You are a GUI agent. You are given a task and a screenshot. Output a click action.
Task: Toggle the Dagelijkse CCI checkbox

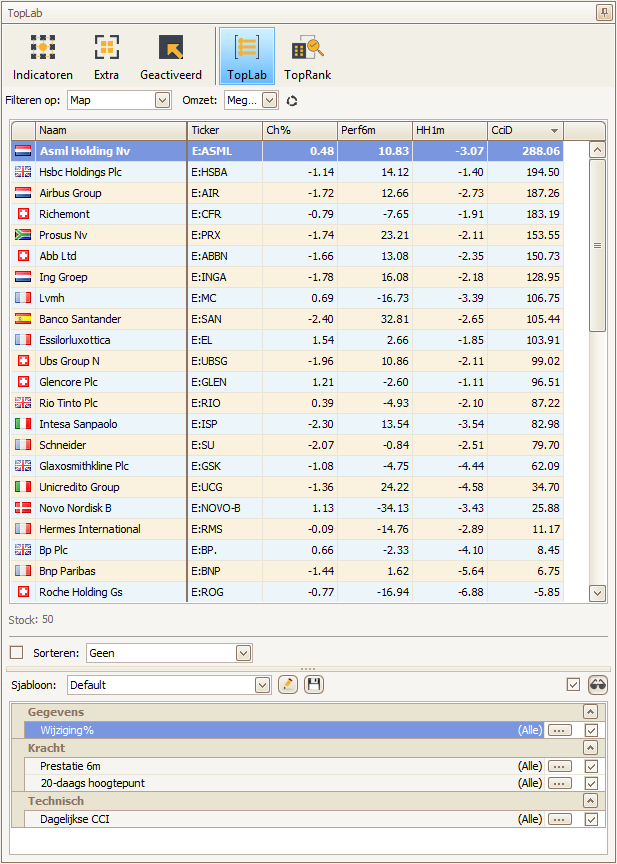pyautogui.click(x=591, y=820)
